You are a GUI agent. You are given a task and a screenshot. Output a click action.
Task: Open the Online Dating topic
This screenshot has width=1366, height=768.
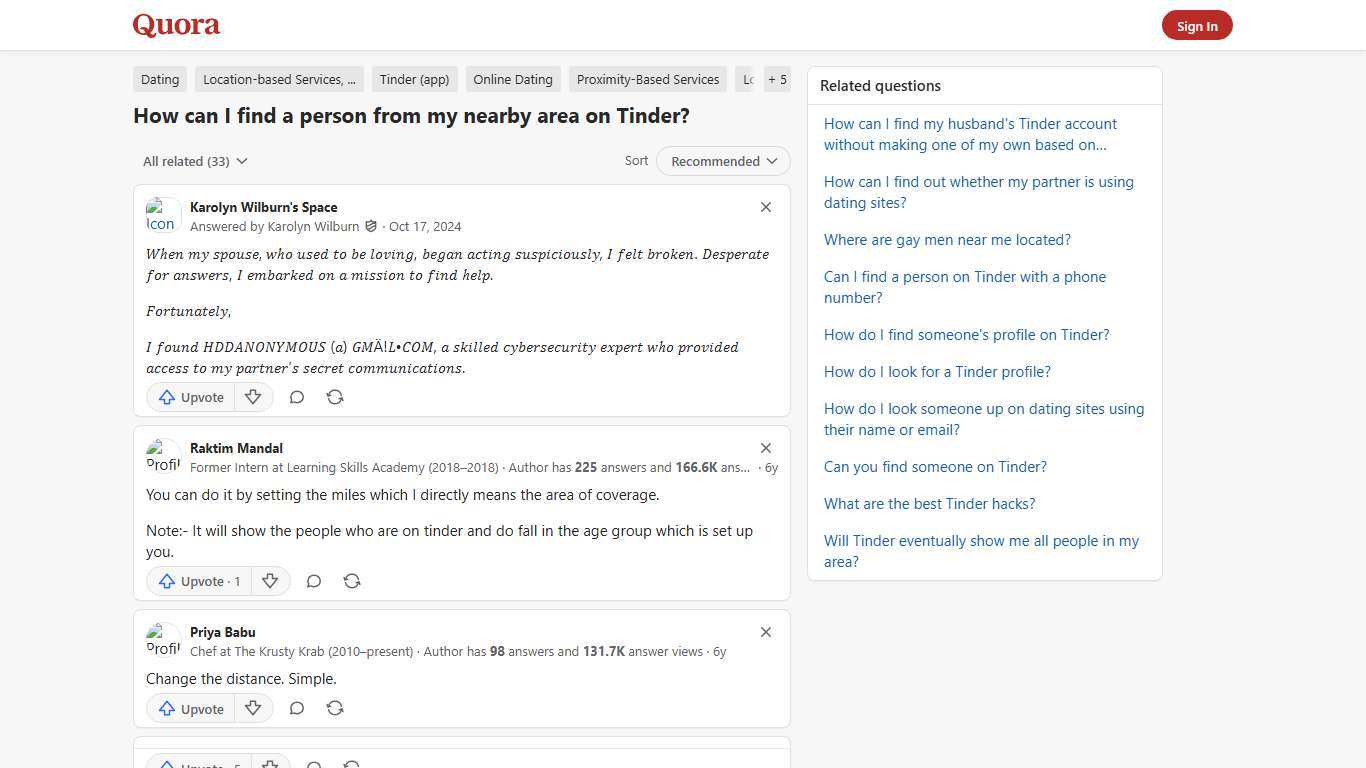tap(513, 79)
